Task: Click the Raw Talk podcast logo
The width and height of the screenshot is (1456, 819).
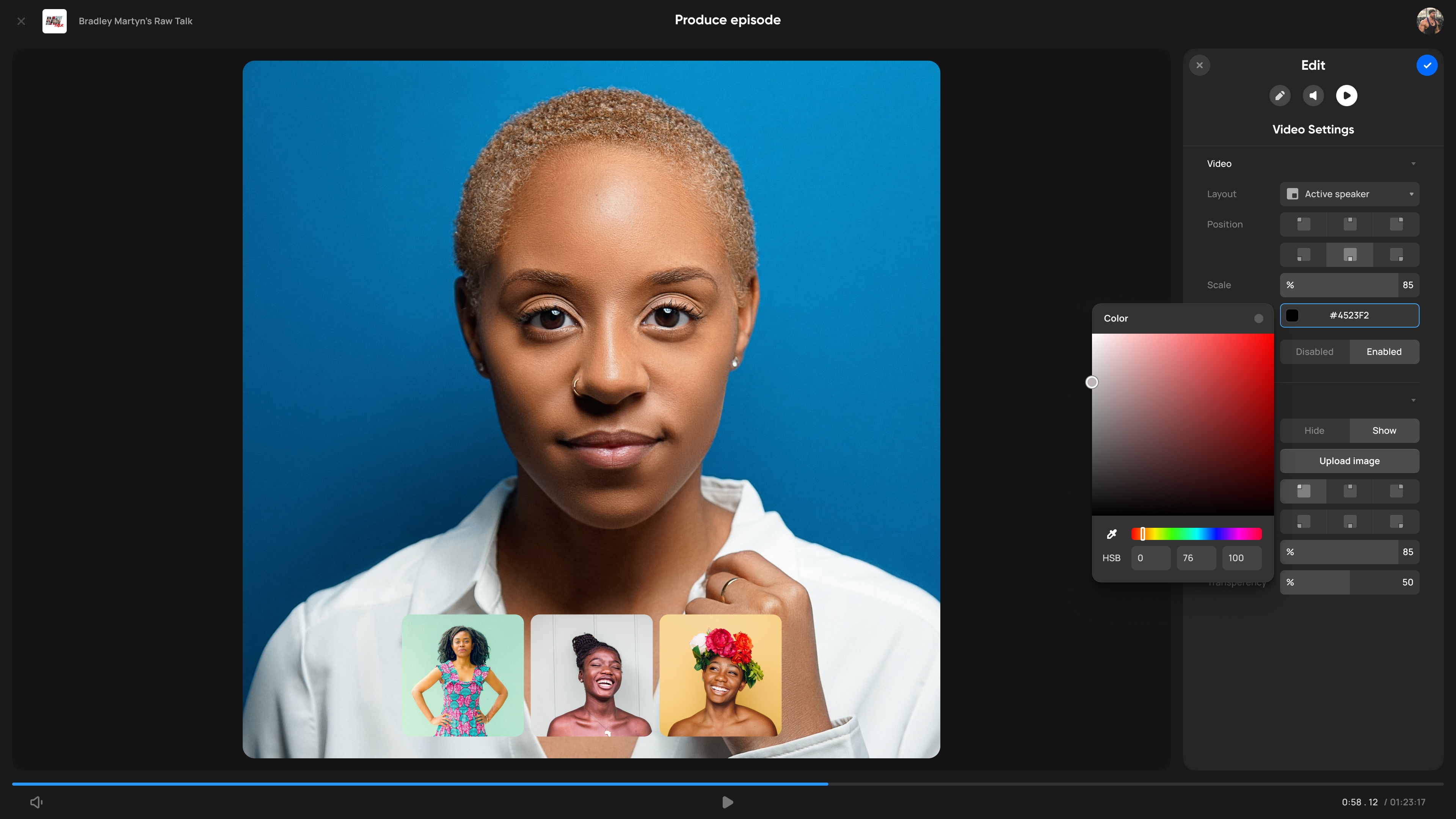Action: tap(54, 21)
